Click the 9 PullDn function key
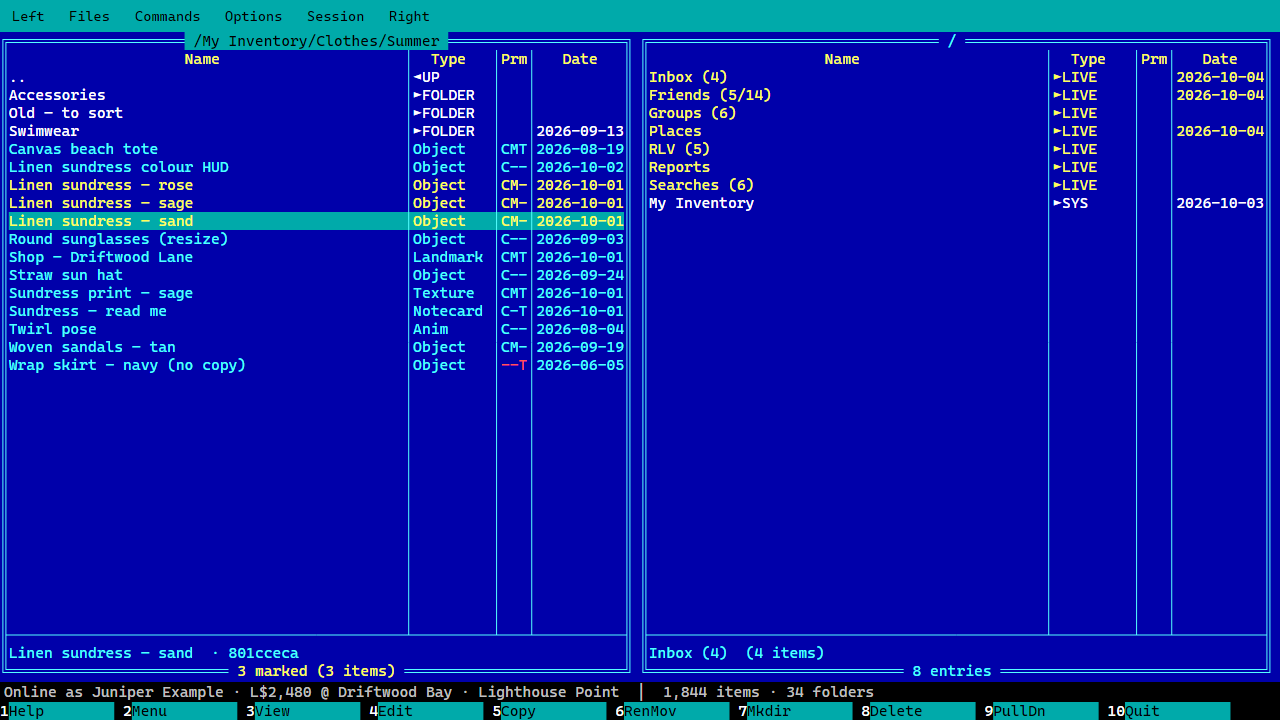 click(1041, 711)
